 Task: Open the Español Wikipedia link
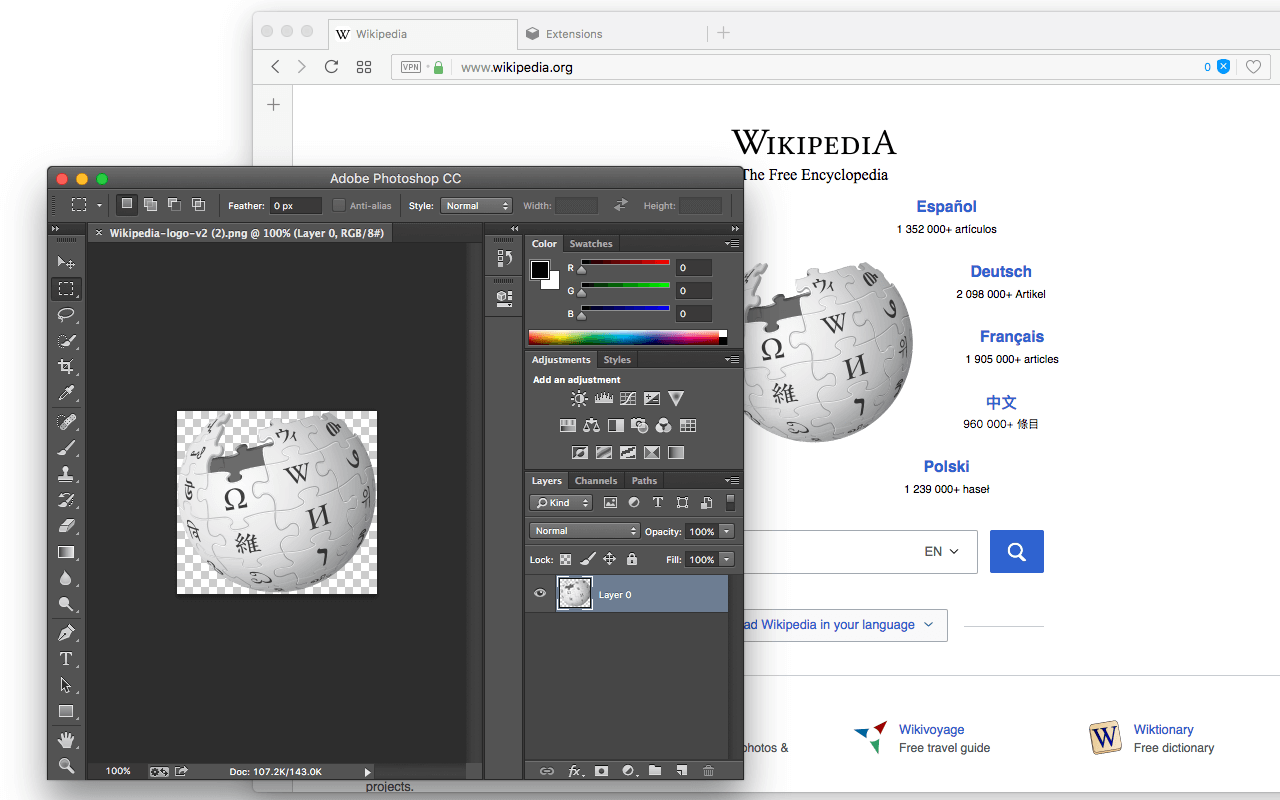click(x=946, y=207)
